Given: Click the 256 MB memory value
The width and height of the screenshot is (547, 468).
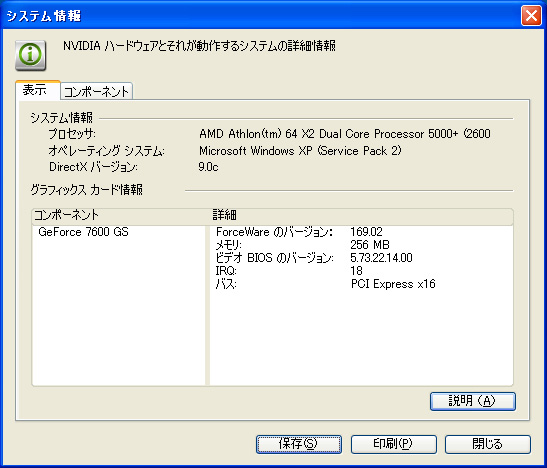Looking at the screenshot, I should click(370, 245).
